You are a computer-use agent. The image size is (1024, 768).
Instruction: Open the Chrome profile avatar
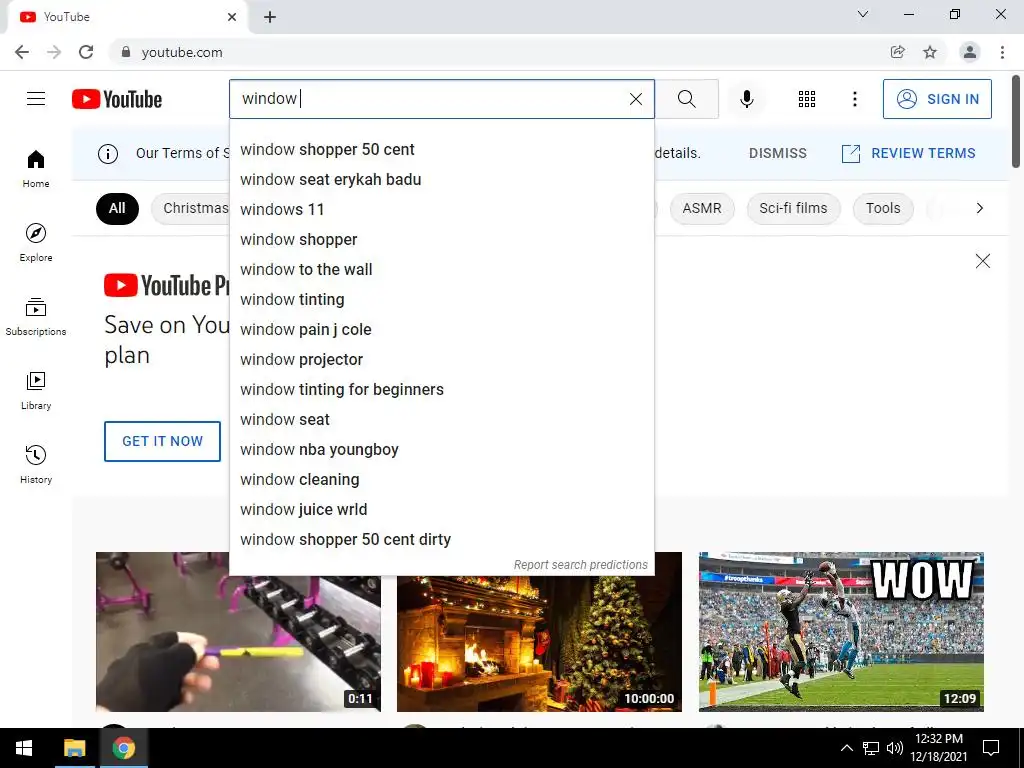[970, 52]
